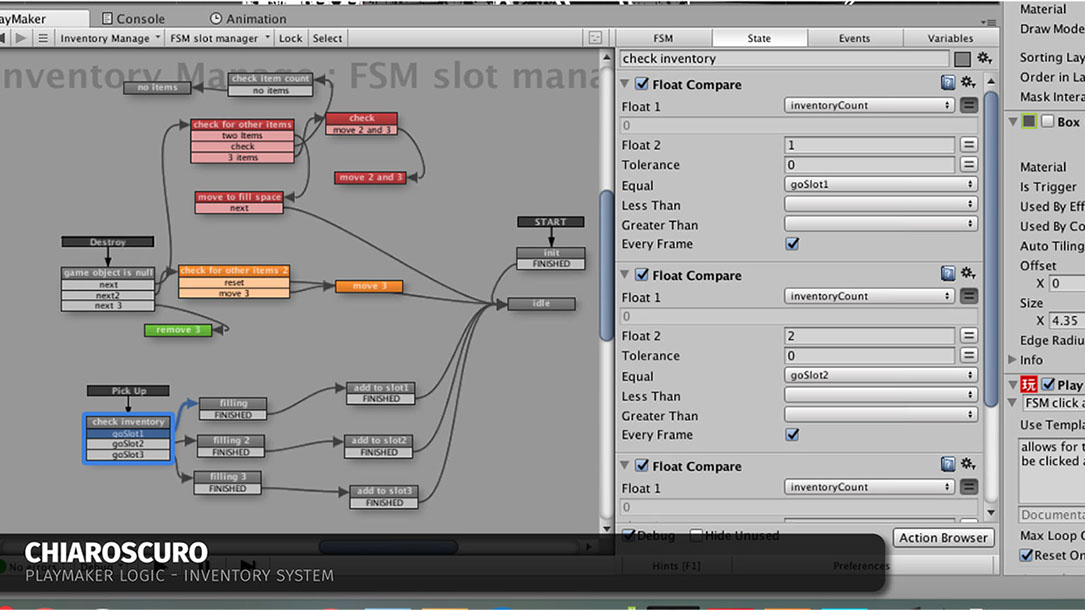
Task: Select the idle state node in graph
Action: (x=541, y=303)
